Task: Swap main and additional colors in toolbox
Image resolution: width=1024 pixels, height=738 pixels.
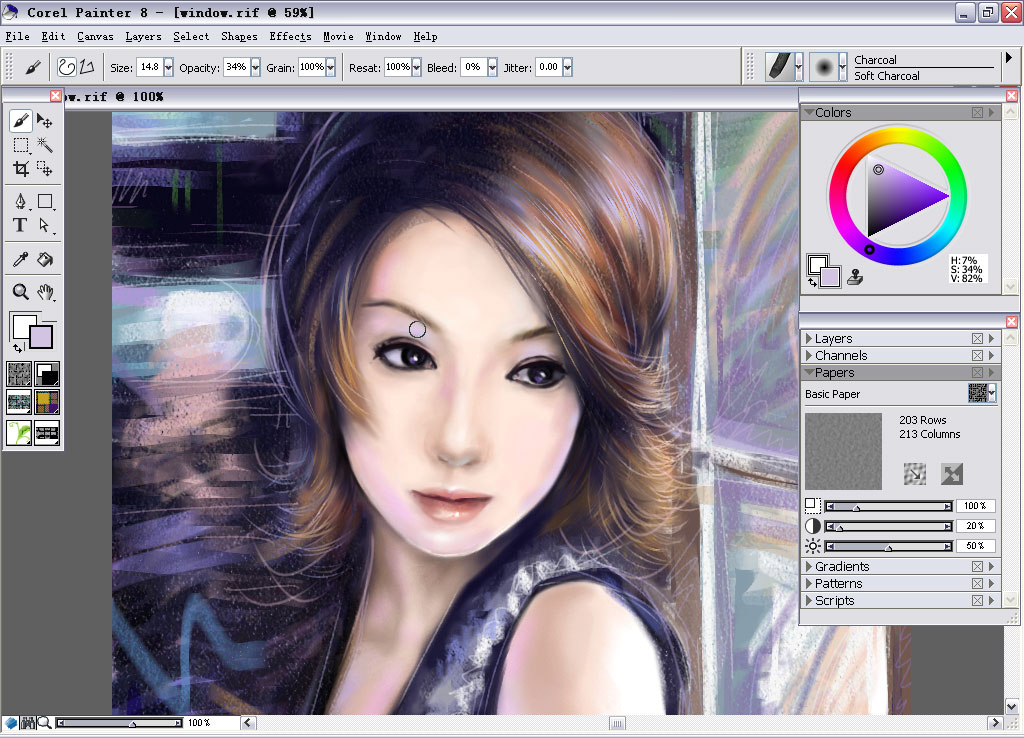Action: coord(18,347)
